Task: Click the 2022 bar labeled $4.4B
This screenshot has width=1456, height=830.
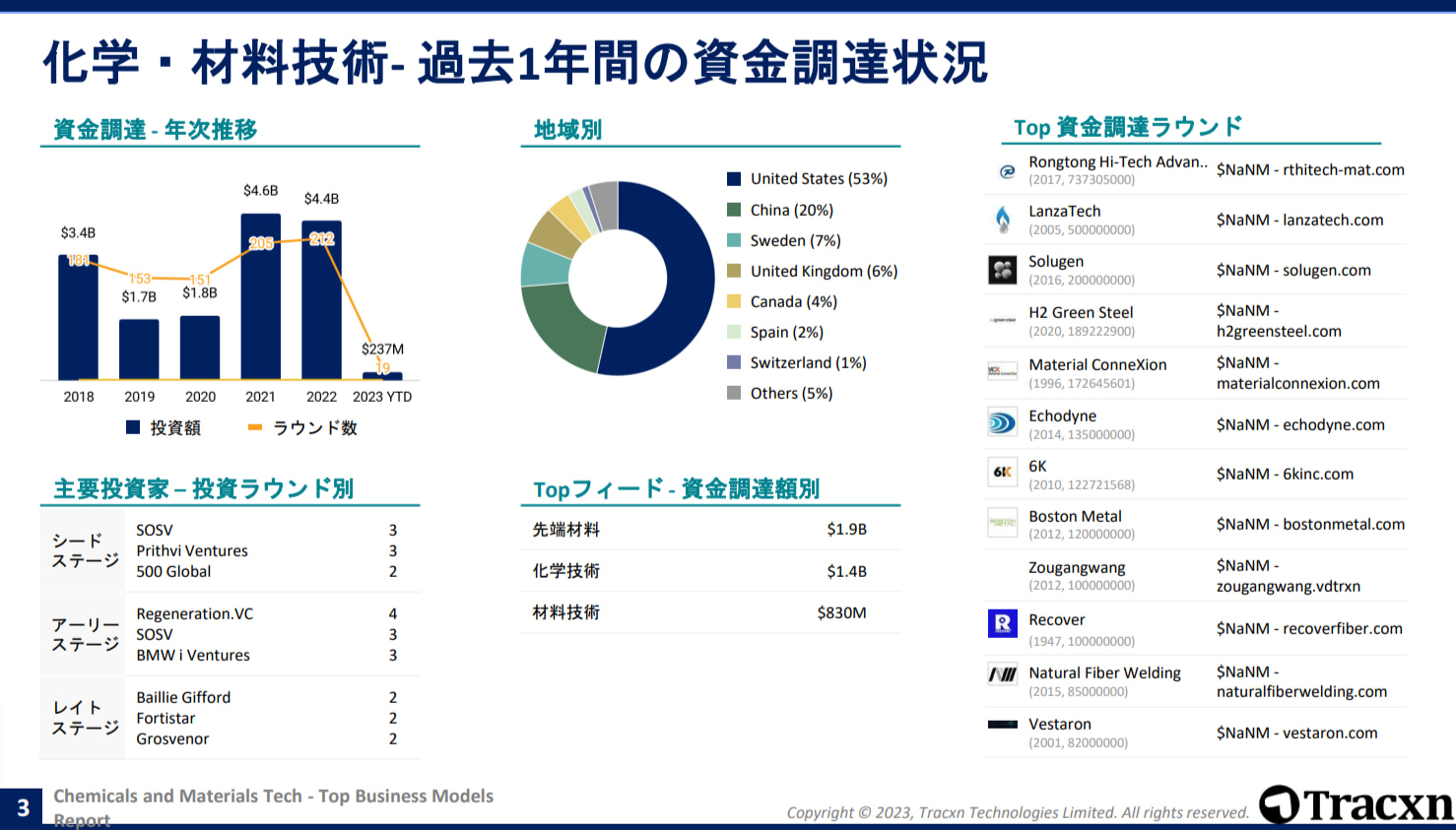Action: point(321,300)
